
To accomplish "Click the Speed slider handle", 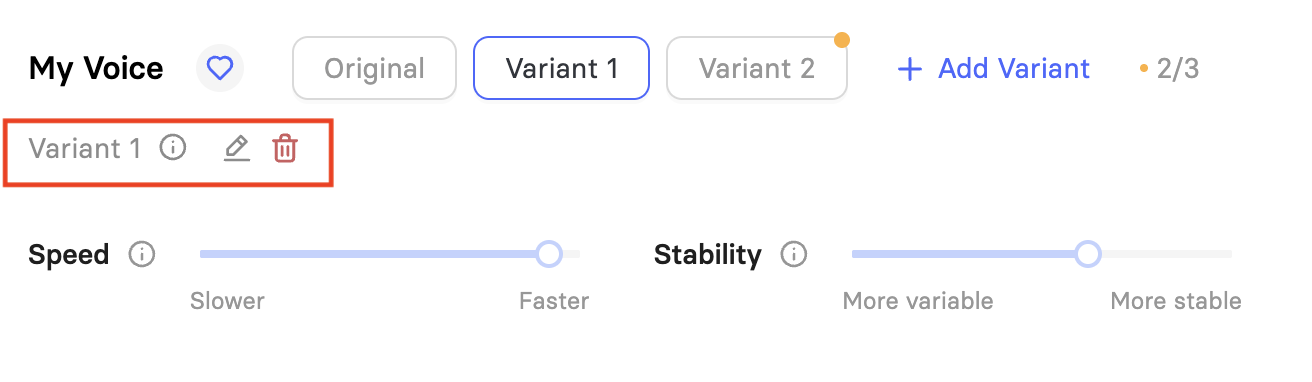I will click(x=549, y=254).
